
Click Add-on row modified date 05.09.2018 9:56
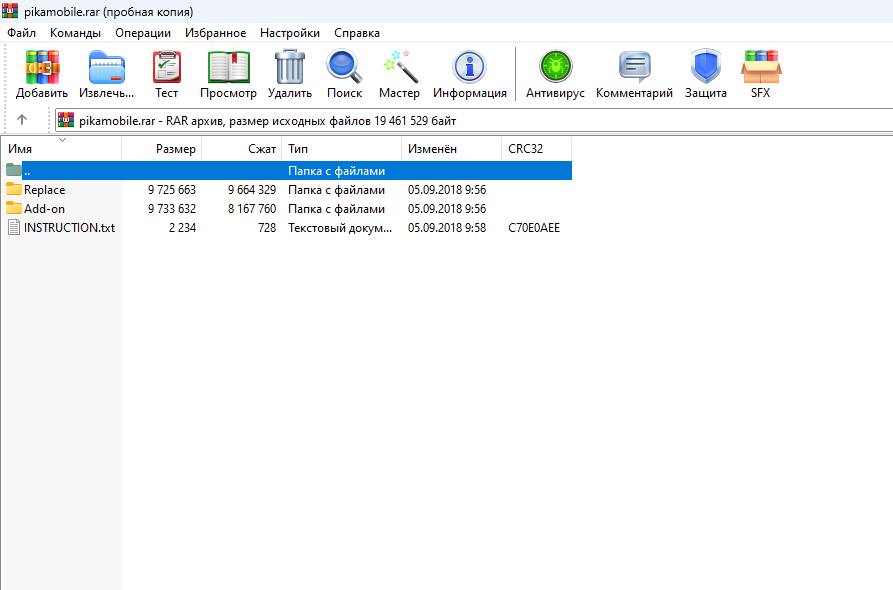point(447,209)
